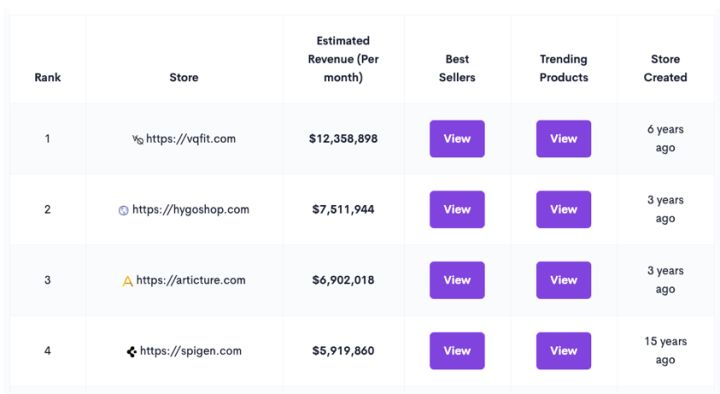The height and width of the screenshot is (394, 720).
Task: View Best Sellers for articture.com
Action: [x=457, y=280]
